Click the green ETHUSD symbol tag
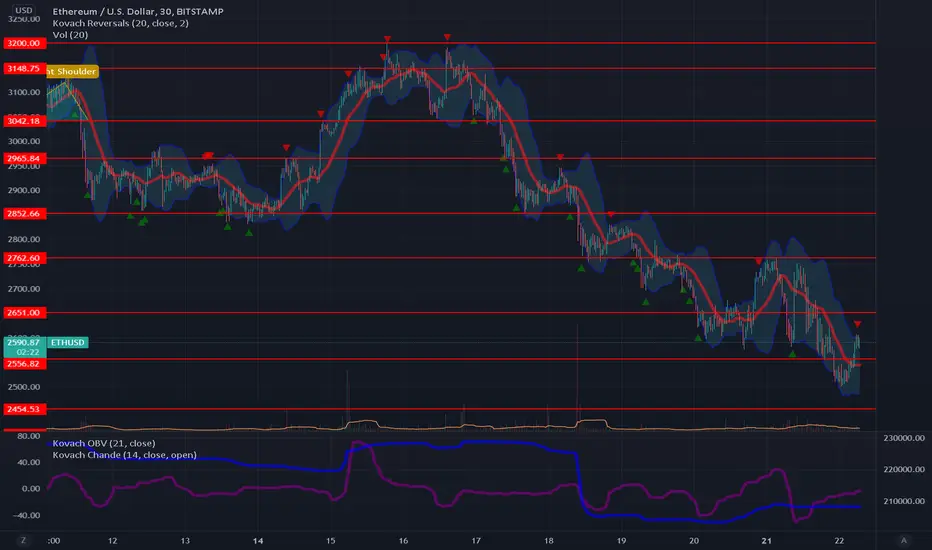 click(68, 342)
